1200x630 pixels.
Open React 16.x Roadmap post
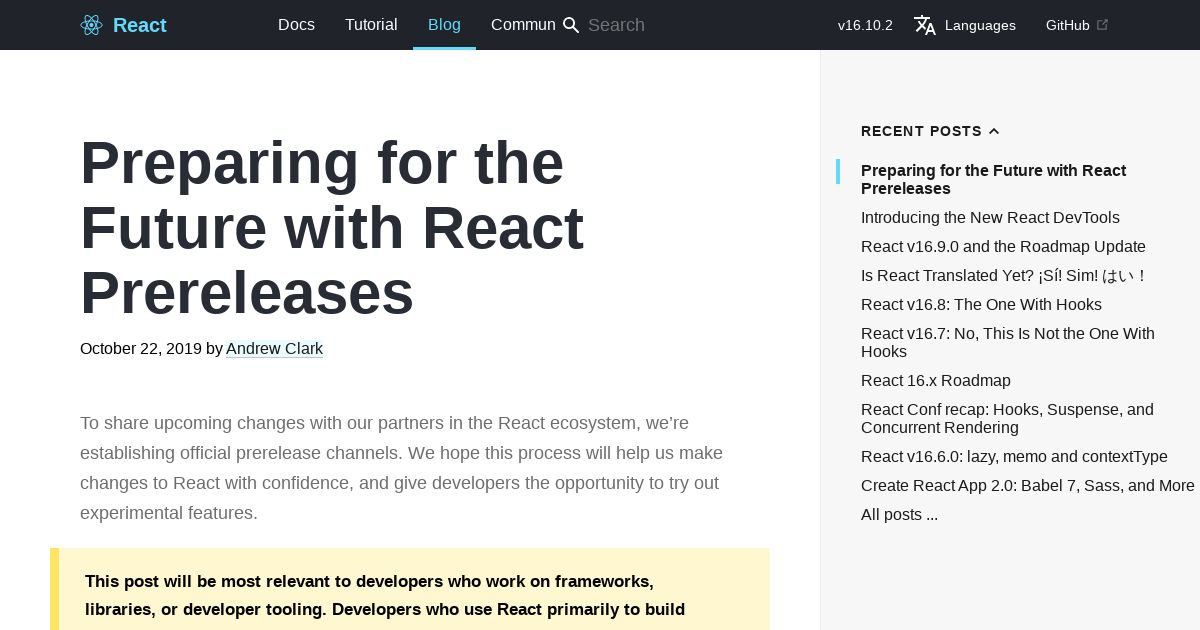click(x=936, y=381)
